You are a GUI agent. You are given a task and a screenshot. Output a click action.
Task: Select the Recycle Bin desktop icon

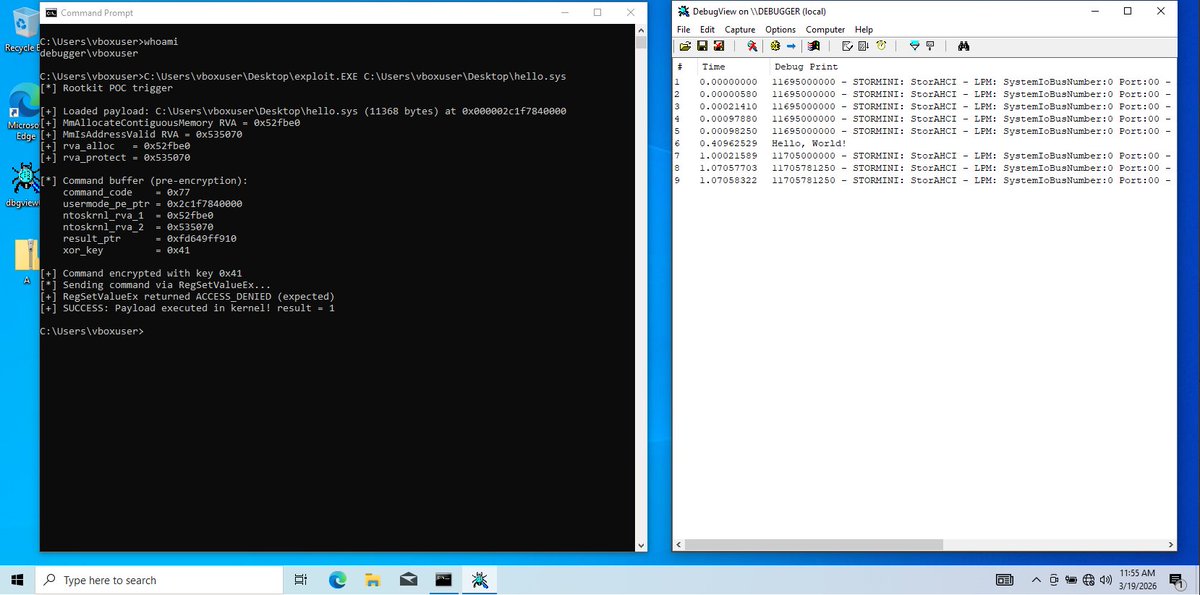click(22, 32)
